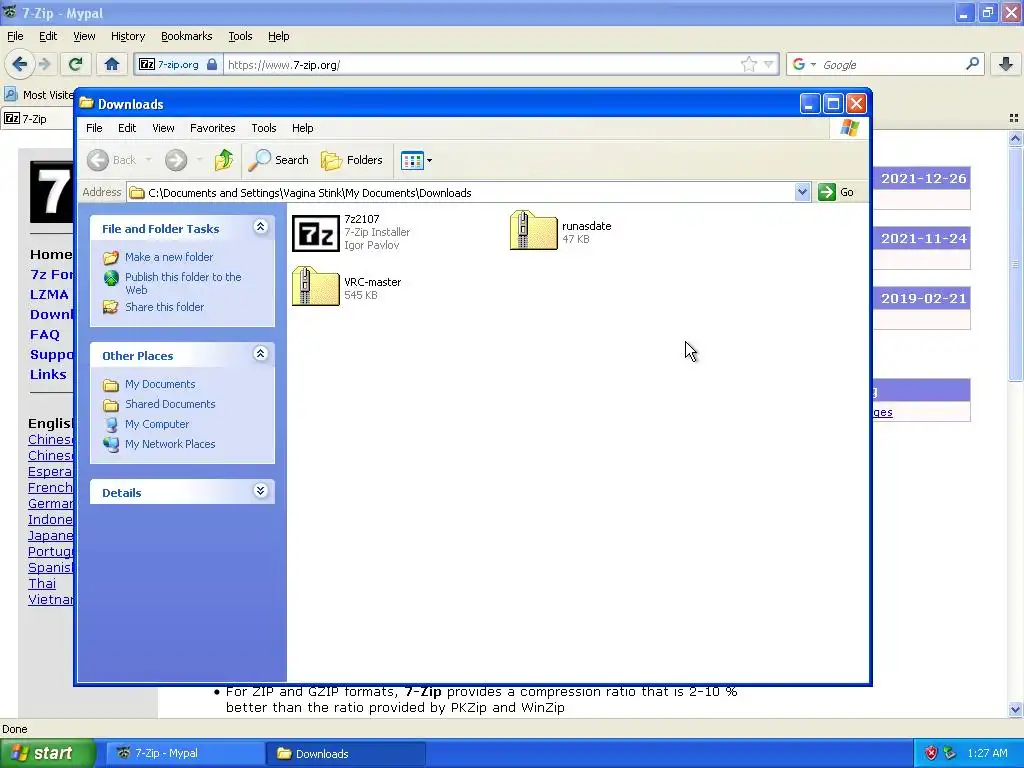
Task: Click the Explorer address path field
Action: pyautogui.click(x=461, y=193)
